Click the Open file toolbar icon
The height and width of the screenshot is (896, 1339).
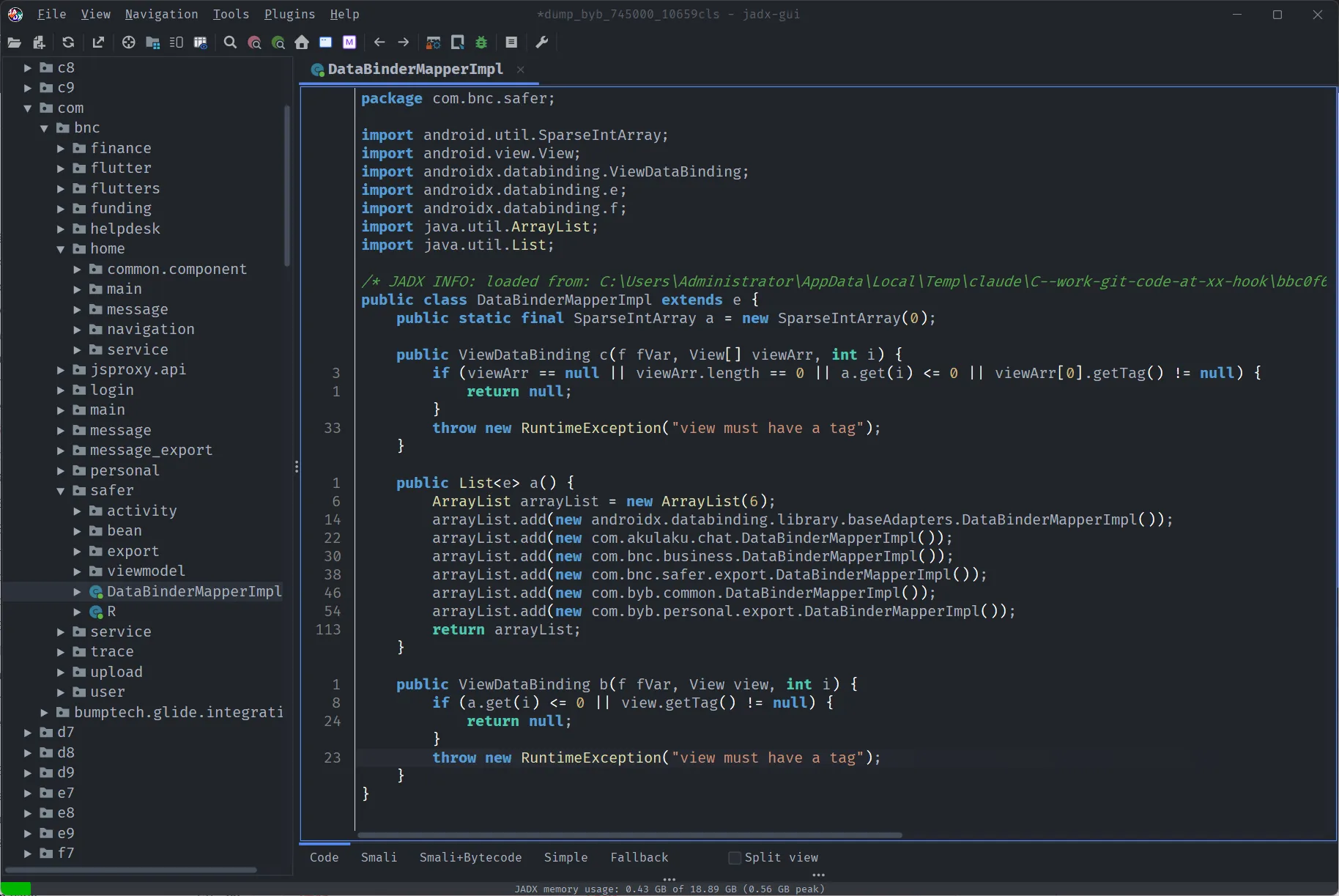(14, 42)
